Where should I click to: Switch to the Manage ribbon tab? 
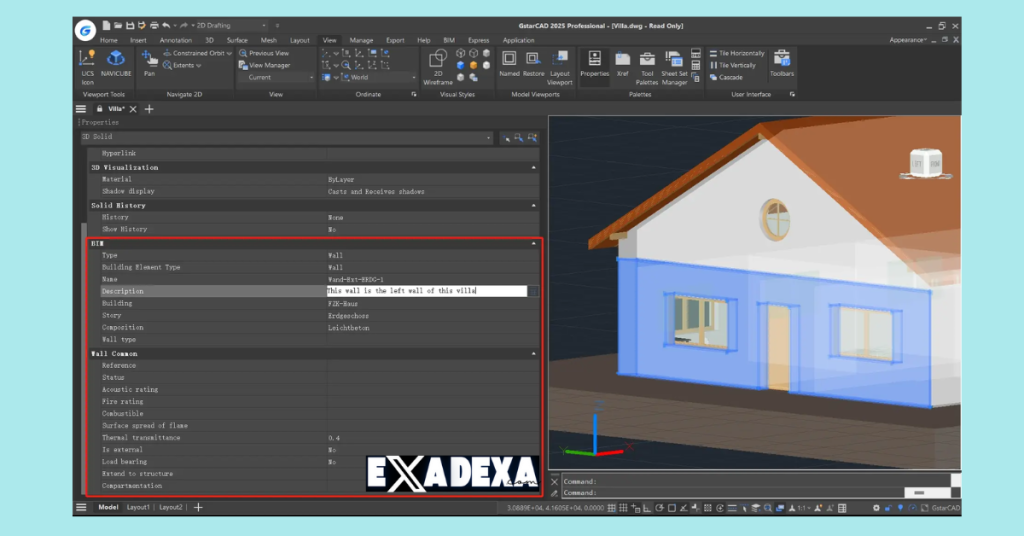[x=361, y=40]
